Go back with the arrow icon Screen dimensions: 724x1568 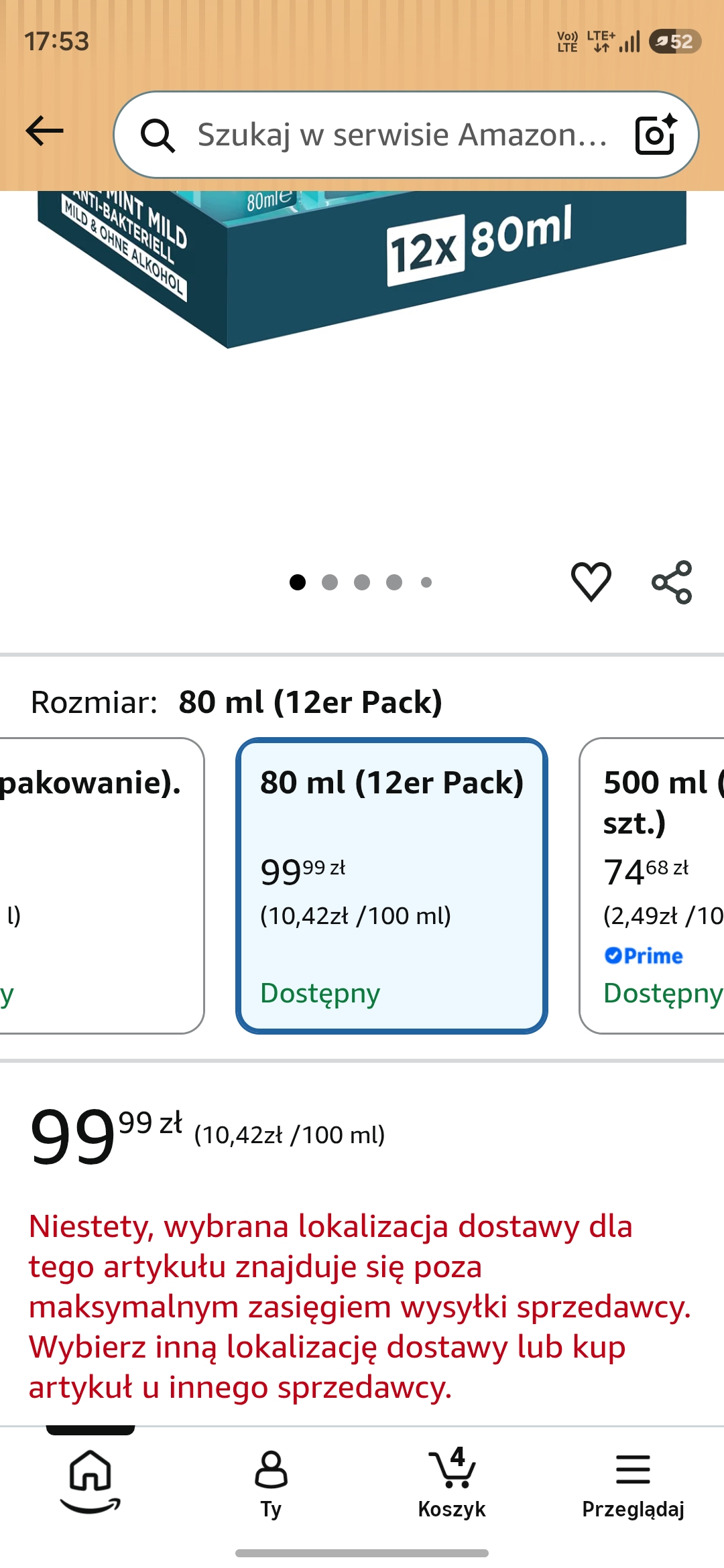pos(44,131)
